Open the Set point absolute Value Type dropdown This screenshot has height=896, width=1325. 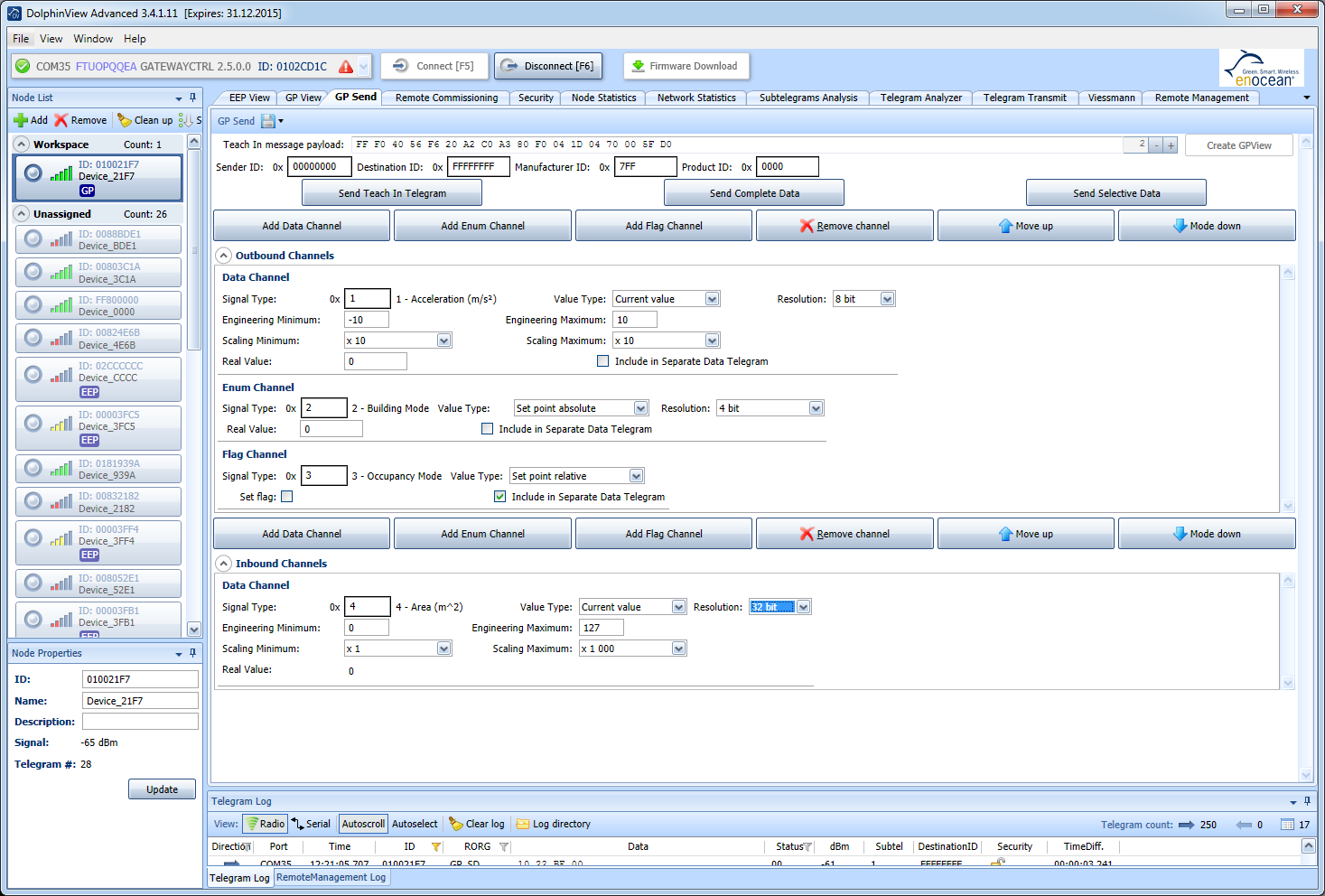pos(640,408)
